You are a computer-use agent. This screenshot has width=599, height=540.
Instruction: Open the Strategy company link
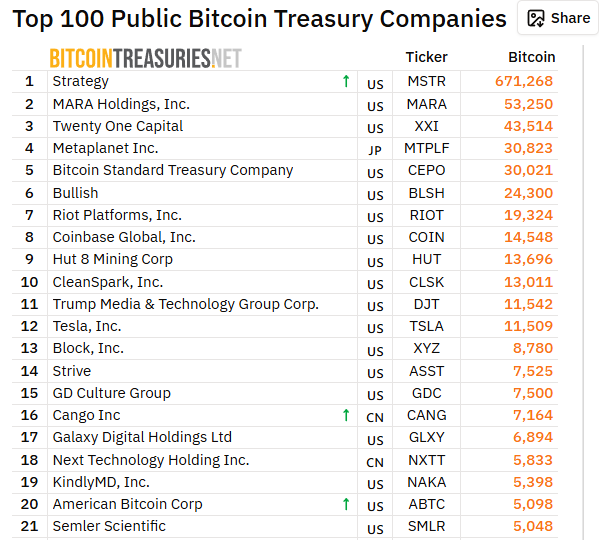(x=81, y=81)
